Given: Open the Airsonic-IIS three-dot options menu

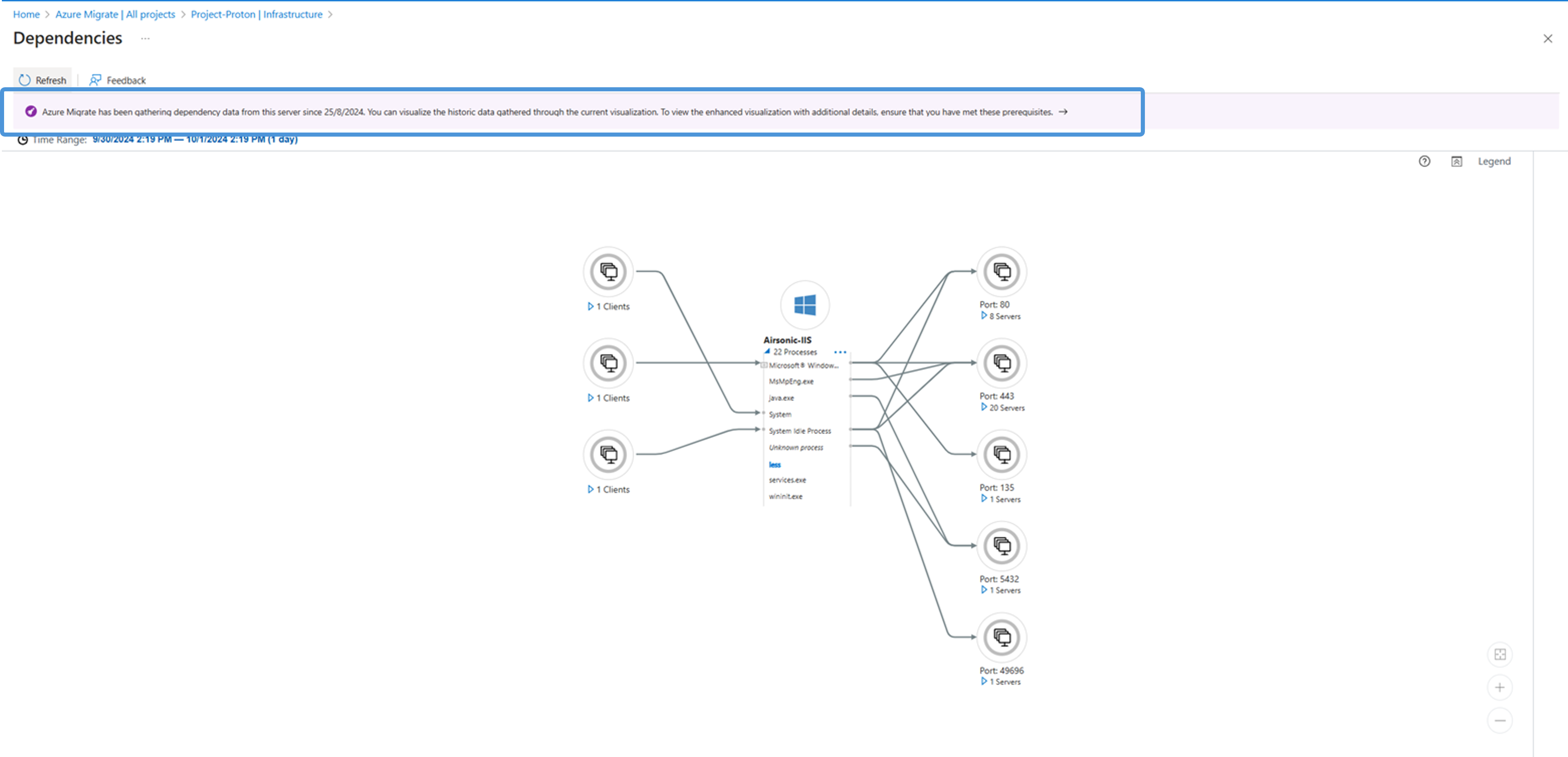Looking at the screenshot, I should tap(840, 352).
